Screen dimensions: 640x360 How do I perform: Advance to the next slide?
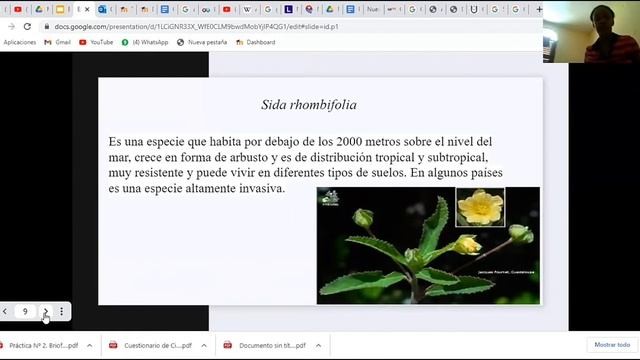[x=46, y=311]
